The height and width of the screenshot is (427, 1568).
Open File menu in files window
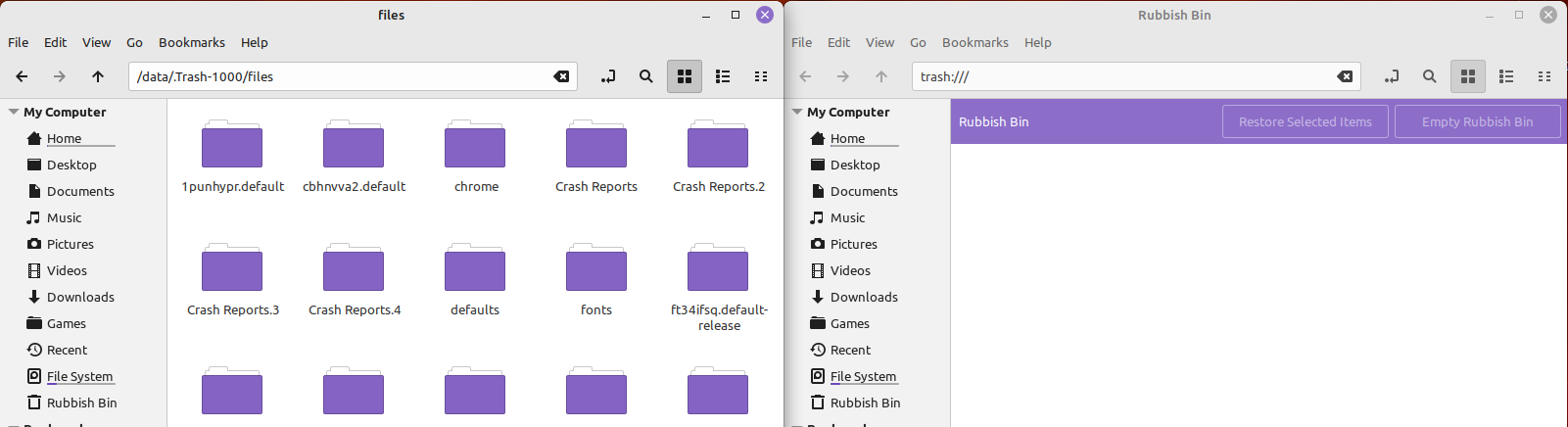point(19,42)
